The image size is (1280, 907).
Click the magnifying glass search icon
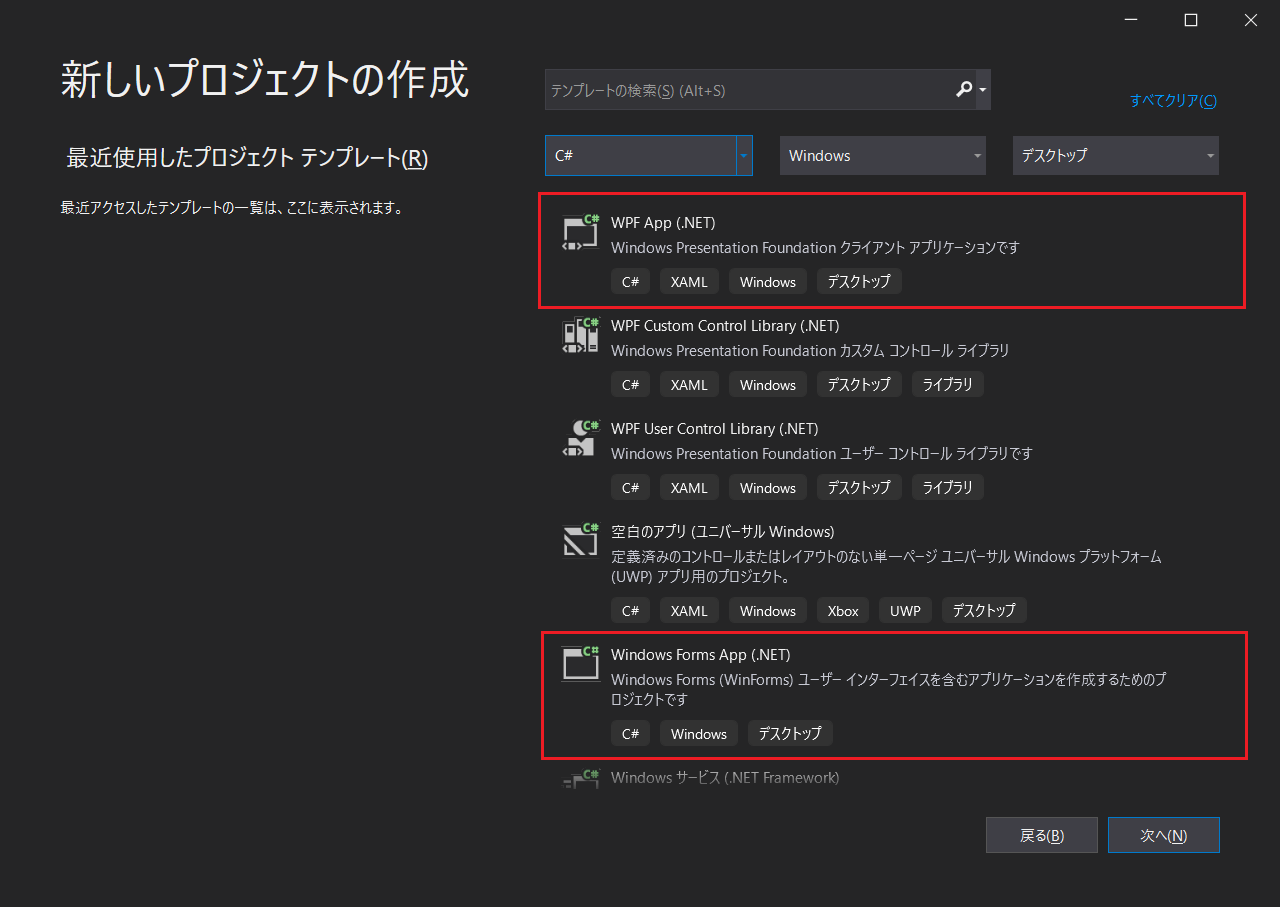(x=964, y=90)
